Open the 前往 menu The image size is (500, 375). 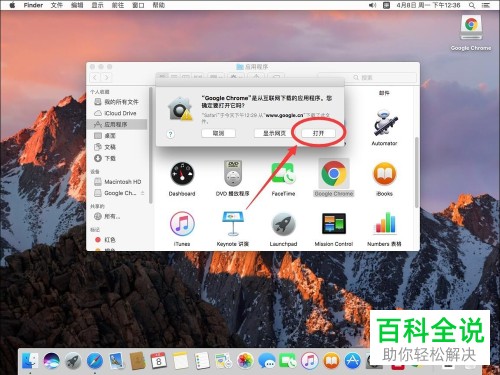click(x=118, y=5)
